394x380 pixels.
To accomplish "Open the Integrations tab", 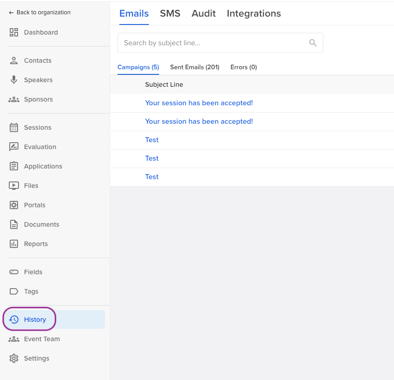I will [254, 13].
